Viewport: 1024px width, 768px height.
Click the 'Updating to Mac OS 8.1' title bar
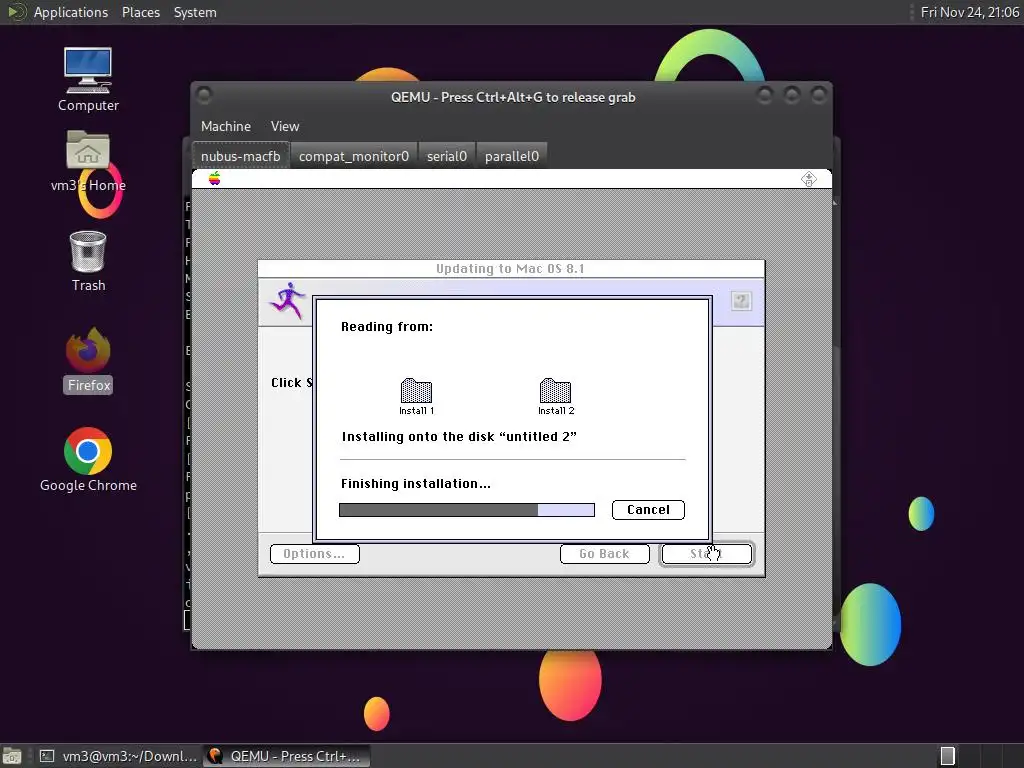[511, 268]
